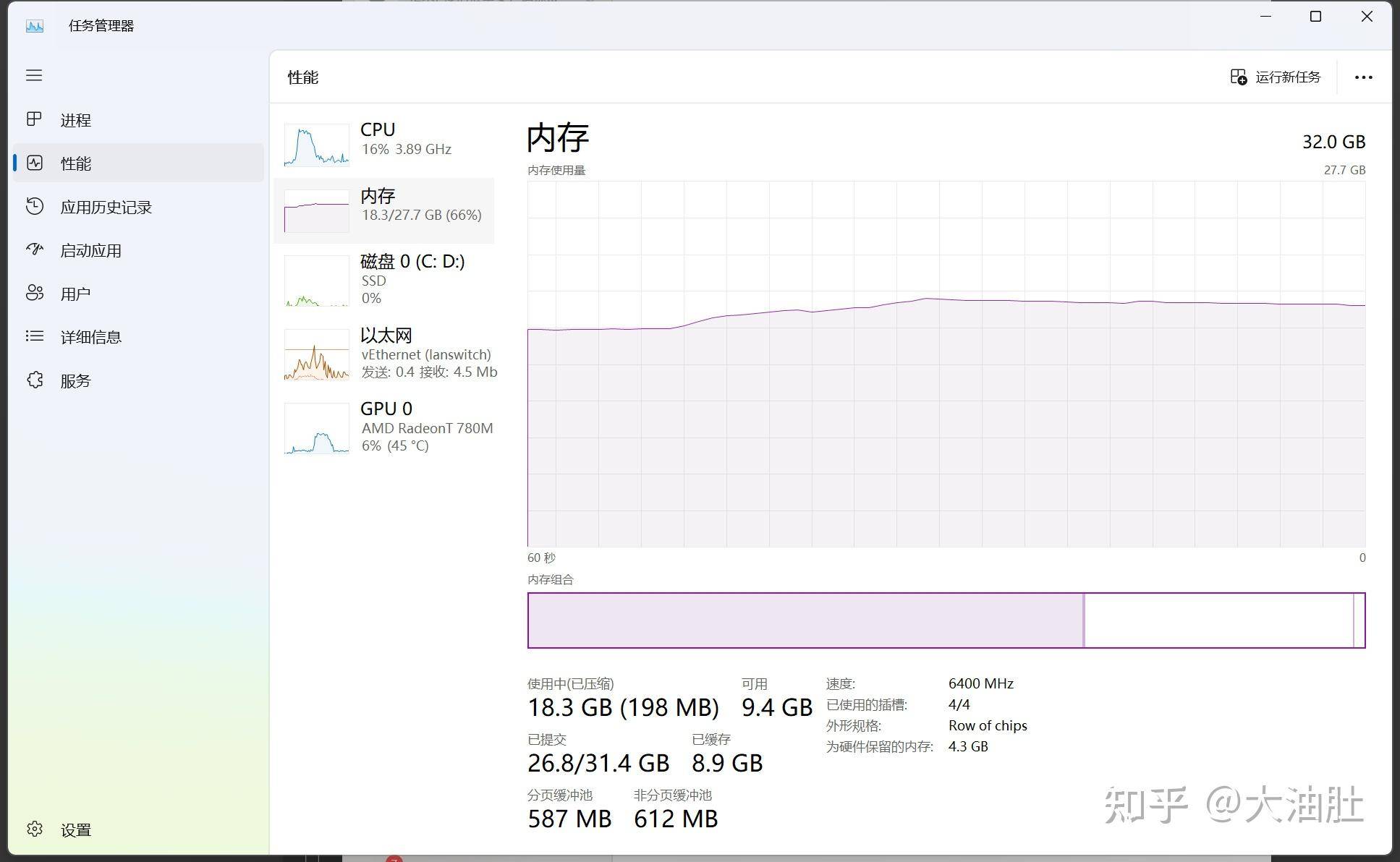Go to the 启动应用 page

click(x=137, y=250)
